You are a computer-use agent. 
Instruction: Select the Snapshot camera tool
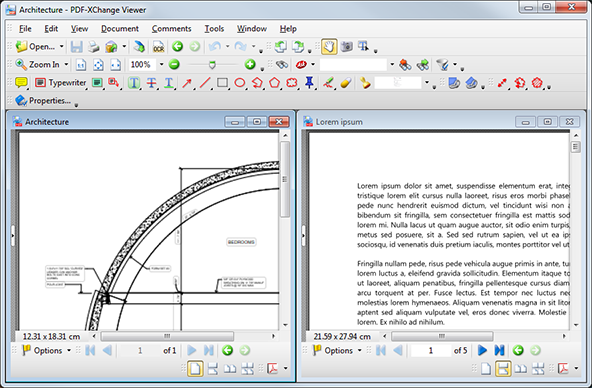pos(347,46)
